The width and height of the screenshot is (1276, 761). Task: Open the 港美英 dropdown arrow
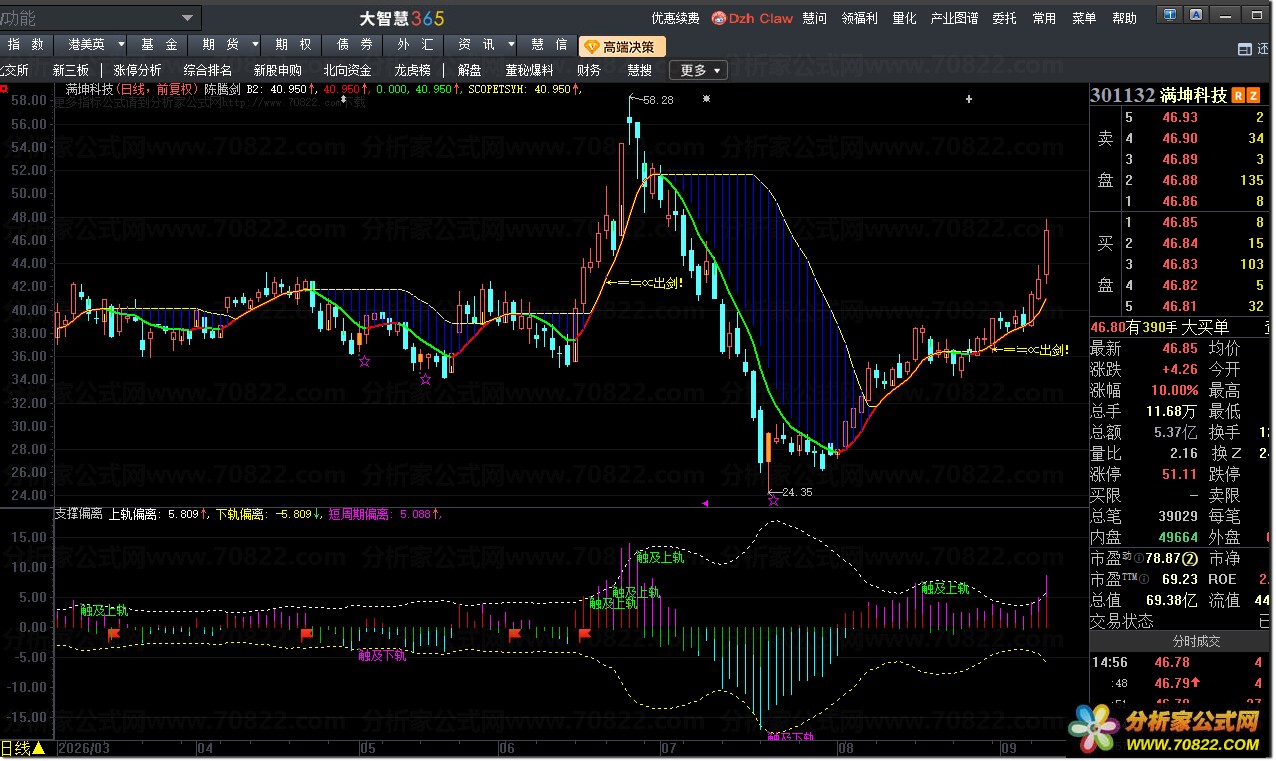[121, 45]
